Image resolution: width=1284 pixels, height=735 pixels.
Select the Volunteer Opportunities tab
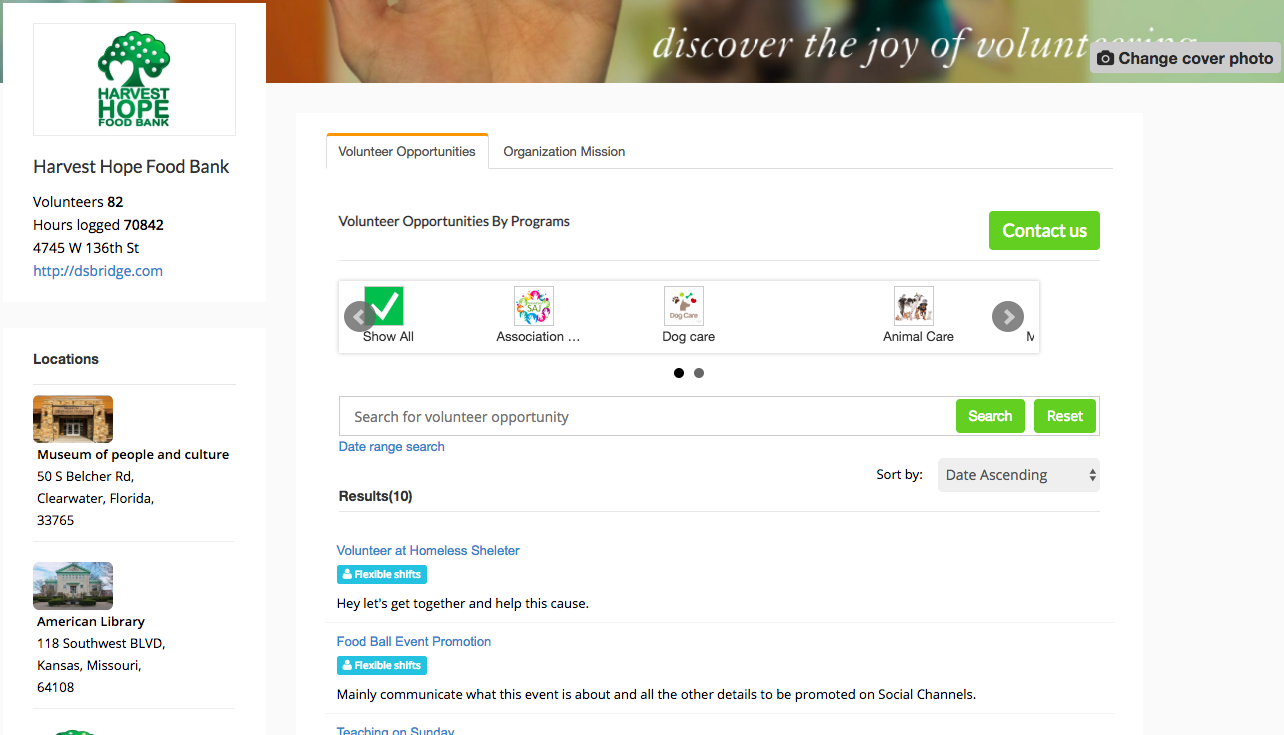(x=407, y=151)
